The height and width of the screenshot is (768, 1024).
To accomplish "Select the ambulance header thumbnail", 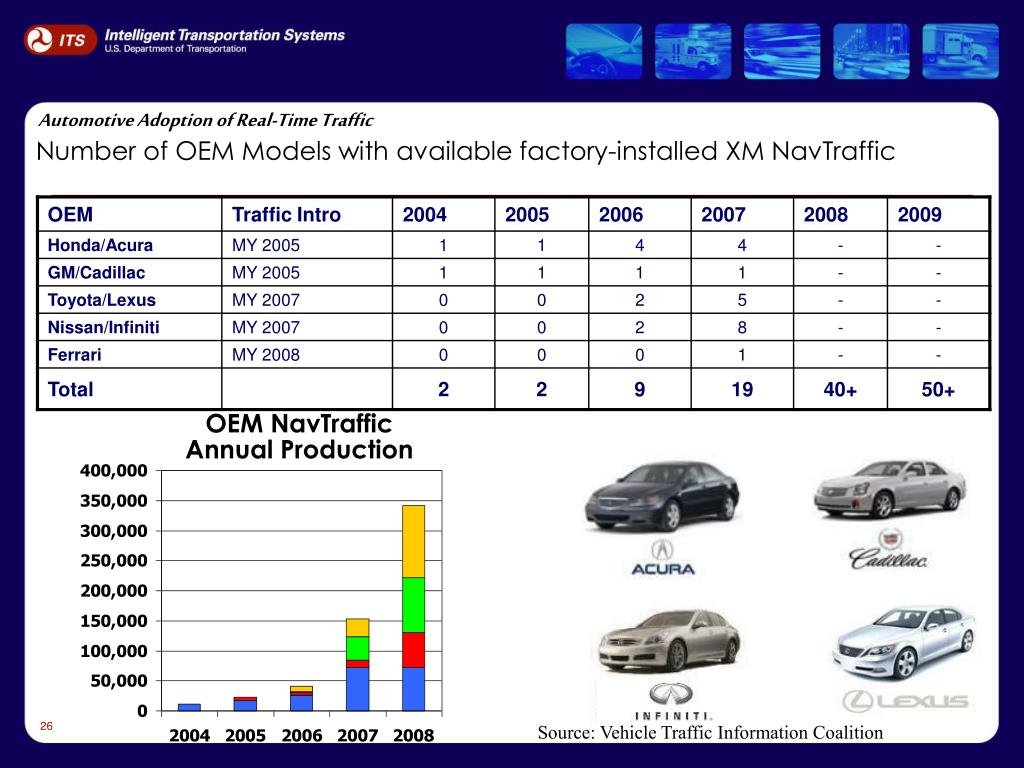I will click(693, 51).
